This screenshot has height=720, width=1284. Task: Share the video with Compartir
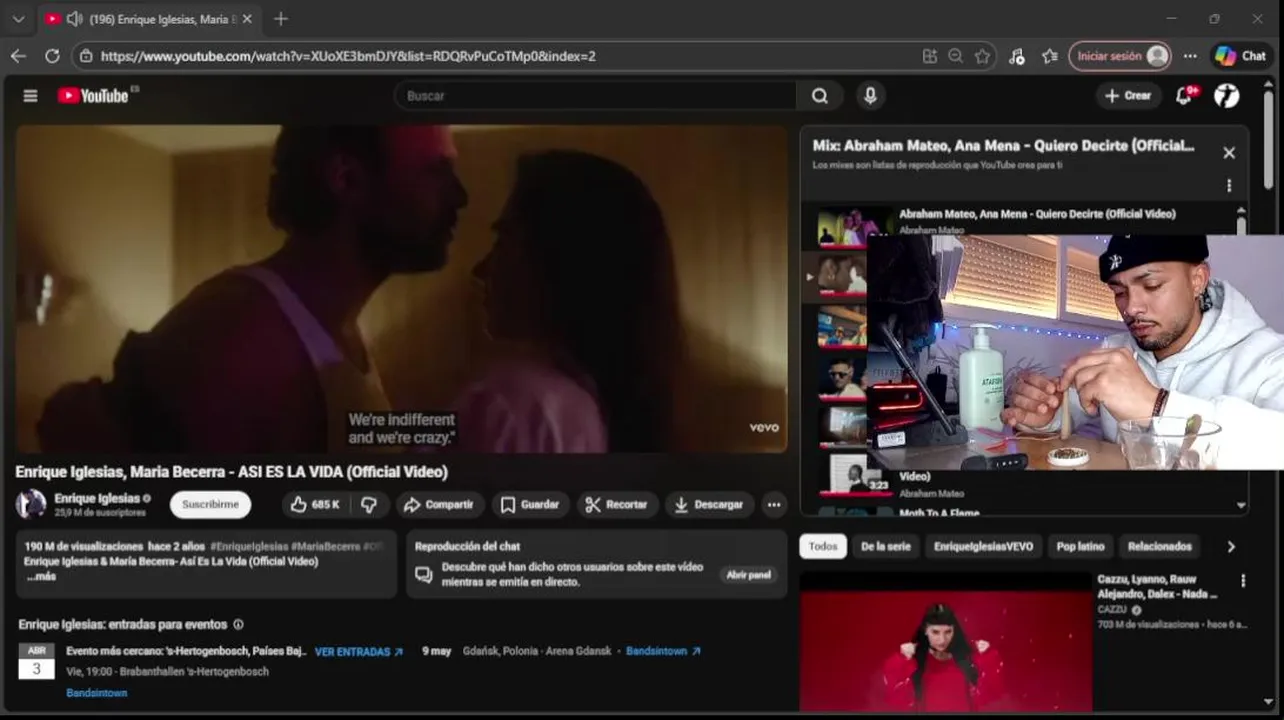(x=439, y=505)
